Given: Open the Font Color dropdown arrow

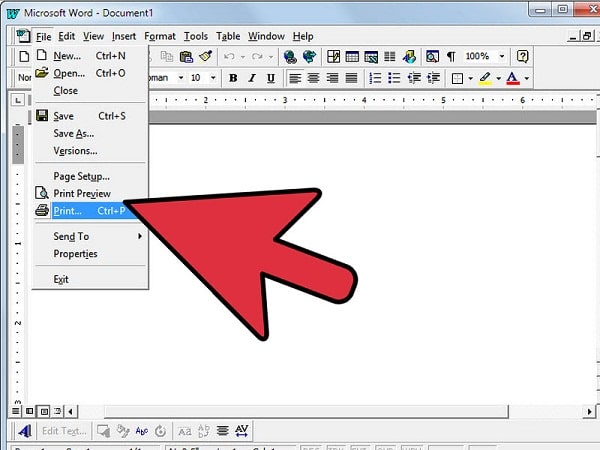Looking at the screenshot, I should coord(527,78).
